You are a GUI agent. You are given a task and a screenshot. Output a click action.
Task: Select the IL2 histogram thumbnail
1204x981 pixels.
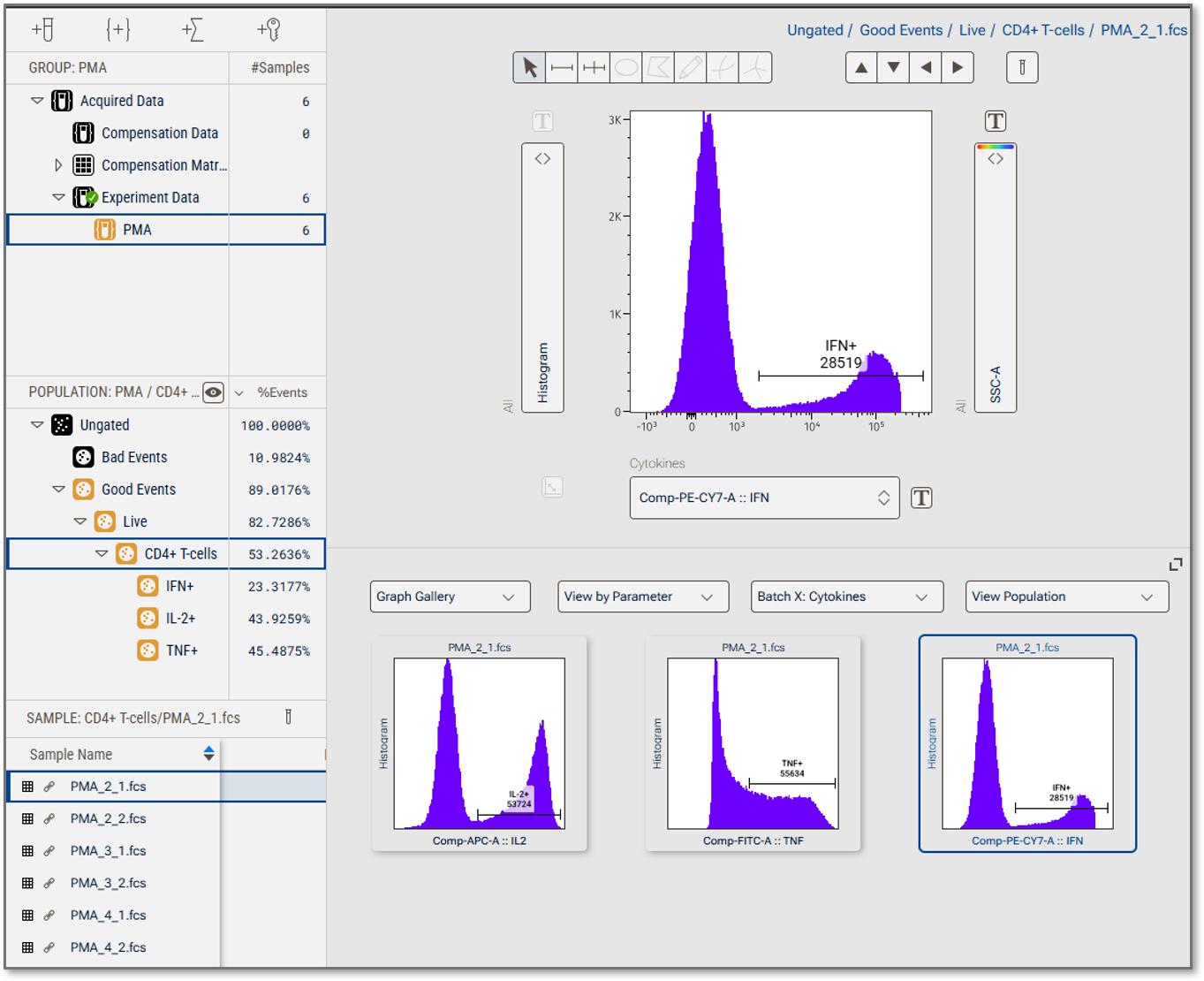(480, 743)
